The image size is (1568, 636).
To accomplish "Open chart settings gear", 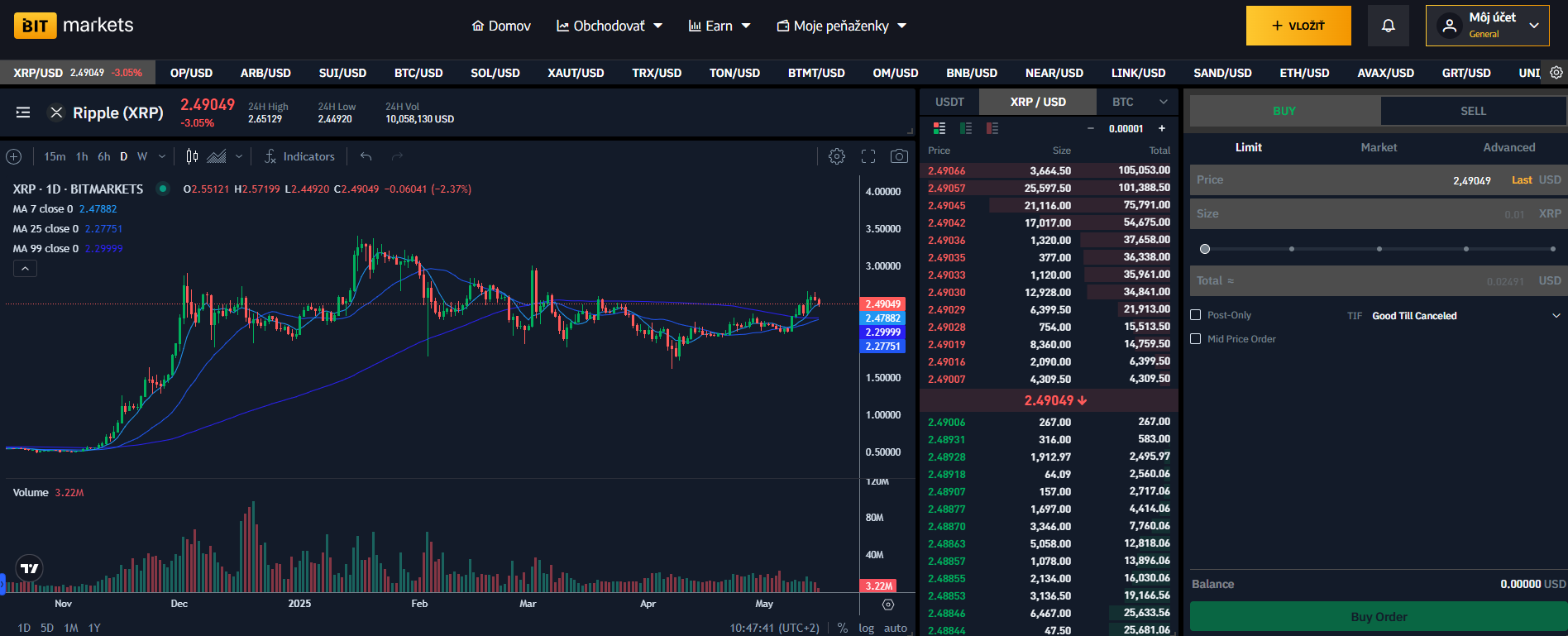I will pyautogui.click(x=837, y=156).
